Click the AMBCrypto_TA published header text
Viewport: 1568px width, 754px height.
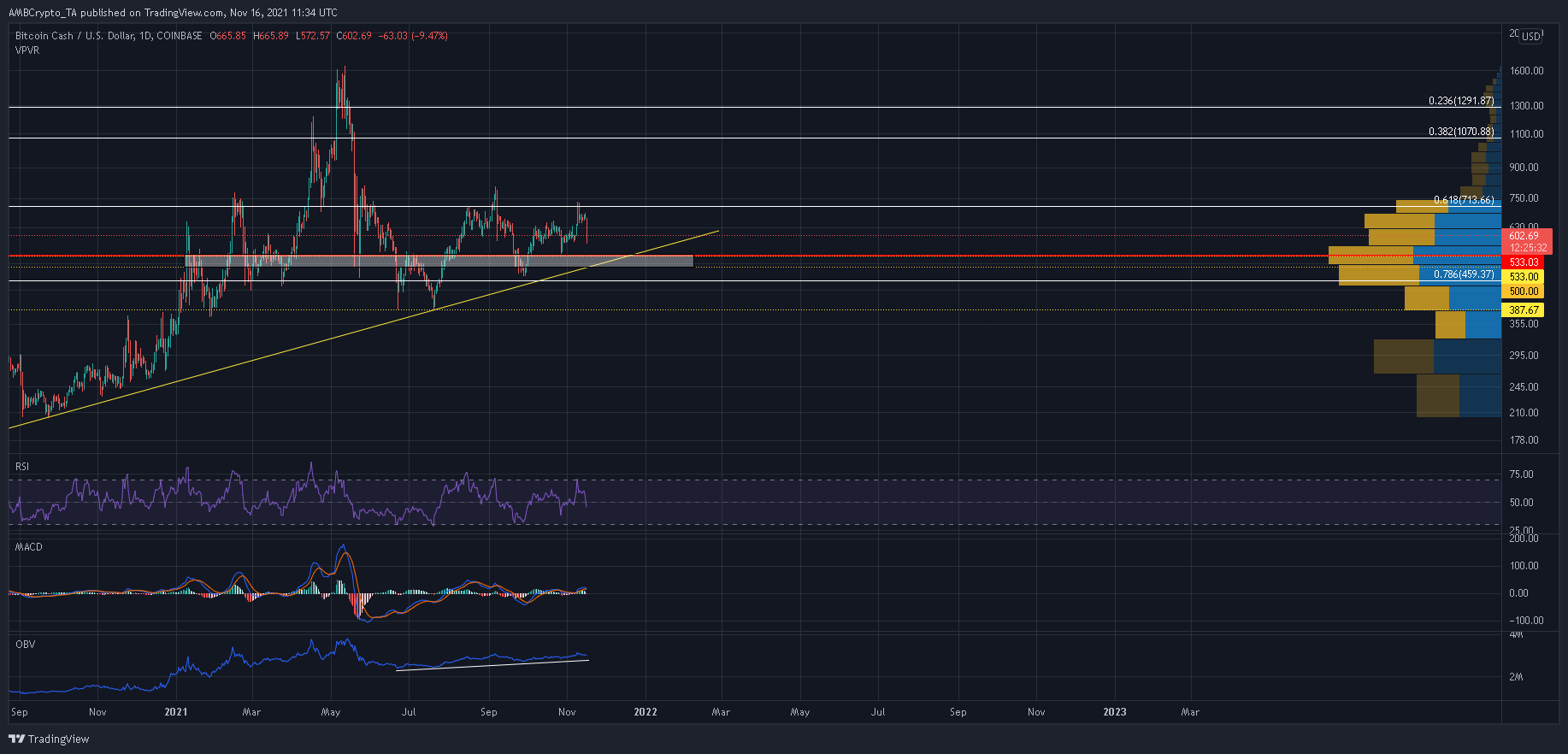pos(173,13)
